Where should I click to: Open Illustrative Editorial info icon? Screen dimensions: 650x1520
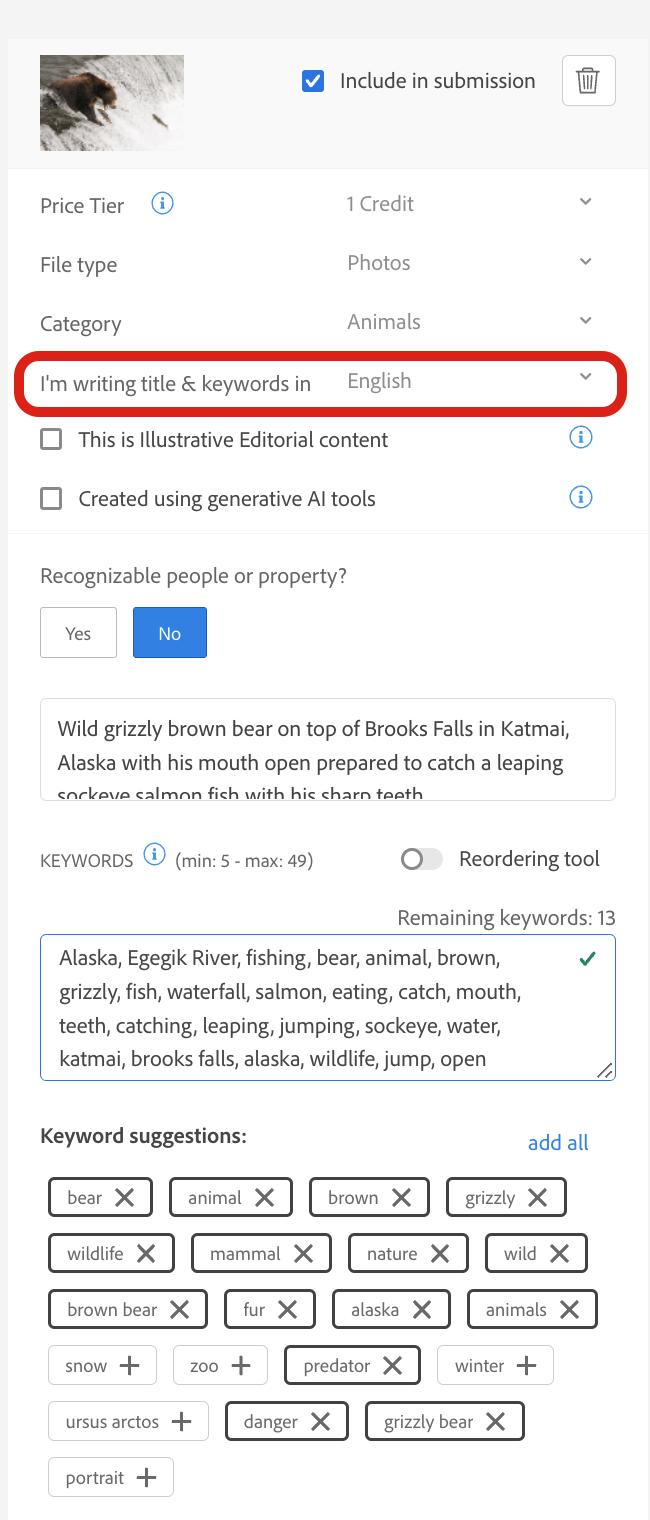[x=581, y=437]
